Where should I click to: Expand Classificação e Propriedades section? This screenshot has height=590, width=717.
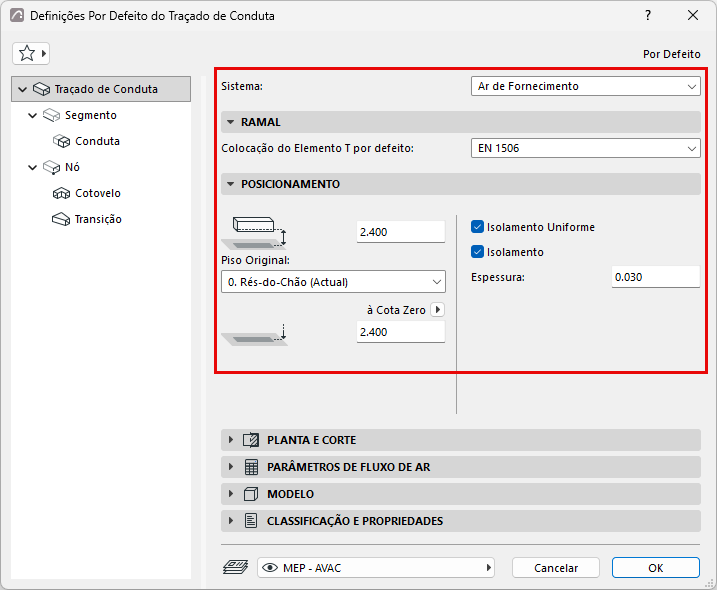(460, 521)
